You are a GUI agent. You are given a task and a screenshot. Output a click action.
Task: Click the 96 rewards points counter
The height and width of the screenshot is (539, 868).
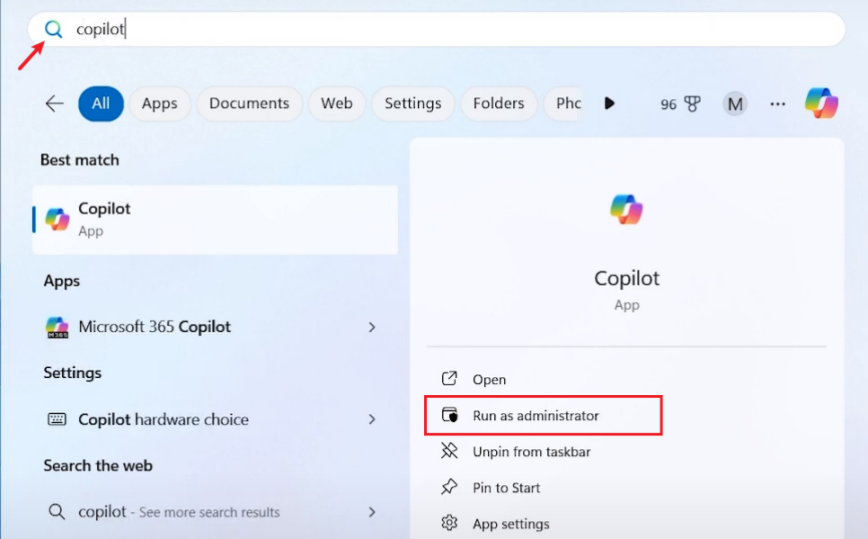pyautogui.click(x=668, y=104)
